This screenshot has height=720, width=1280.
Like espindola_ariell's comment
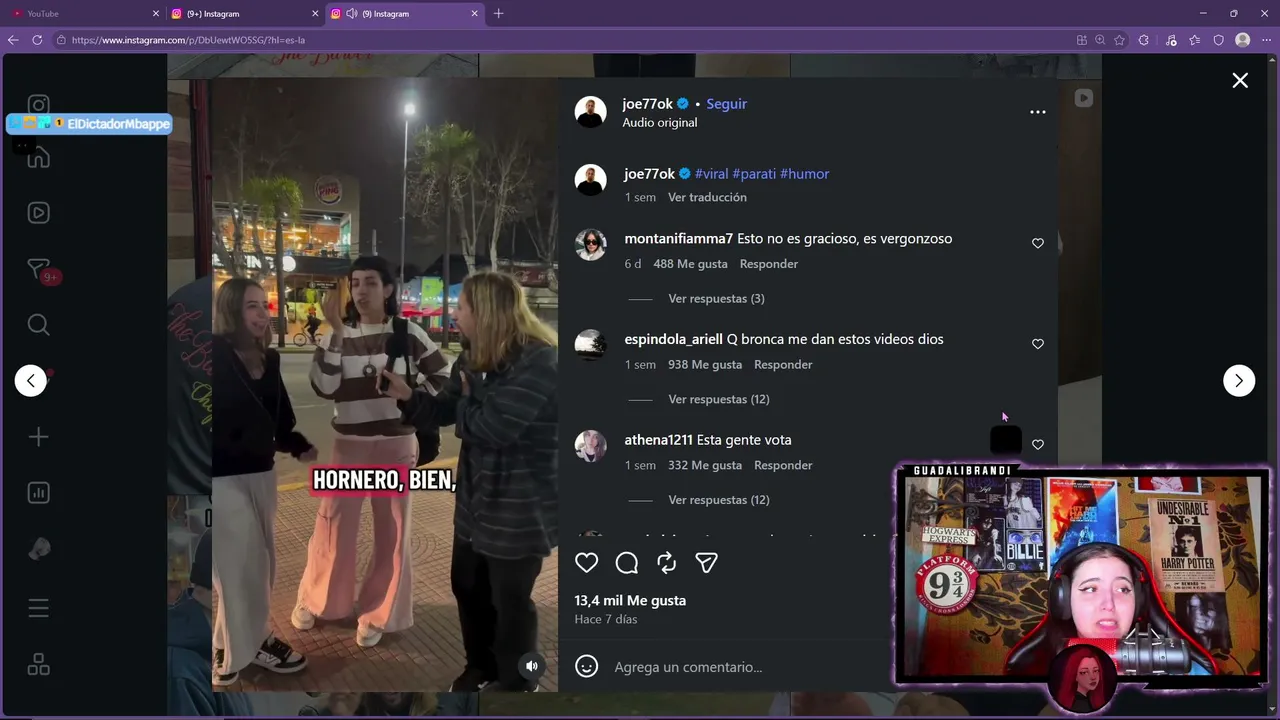click(1038, 344)
